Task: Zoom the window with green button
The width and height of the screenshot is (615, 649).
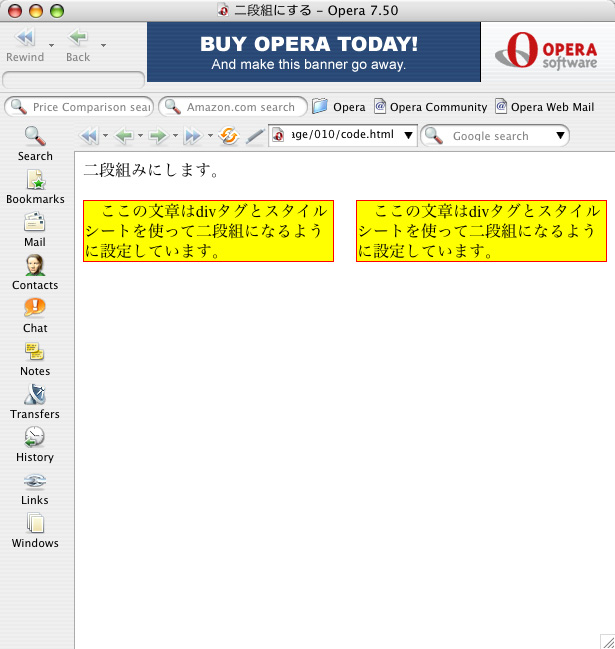Action: coord(57,11)
